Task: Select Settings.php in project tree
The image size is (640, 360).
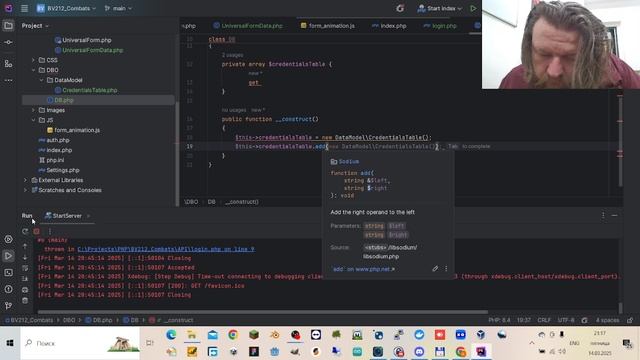Action: pos(62,170)
